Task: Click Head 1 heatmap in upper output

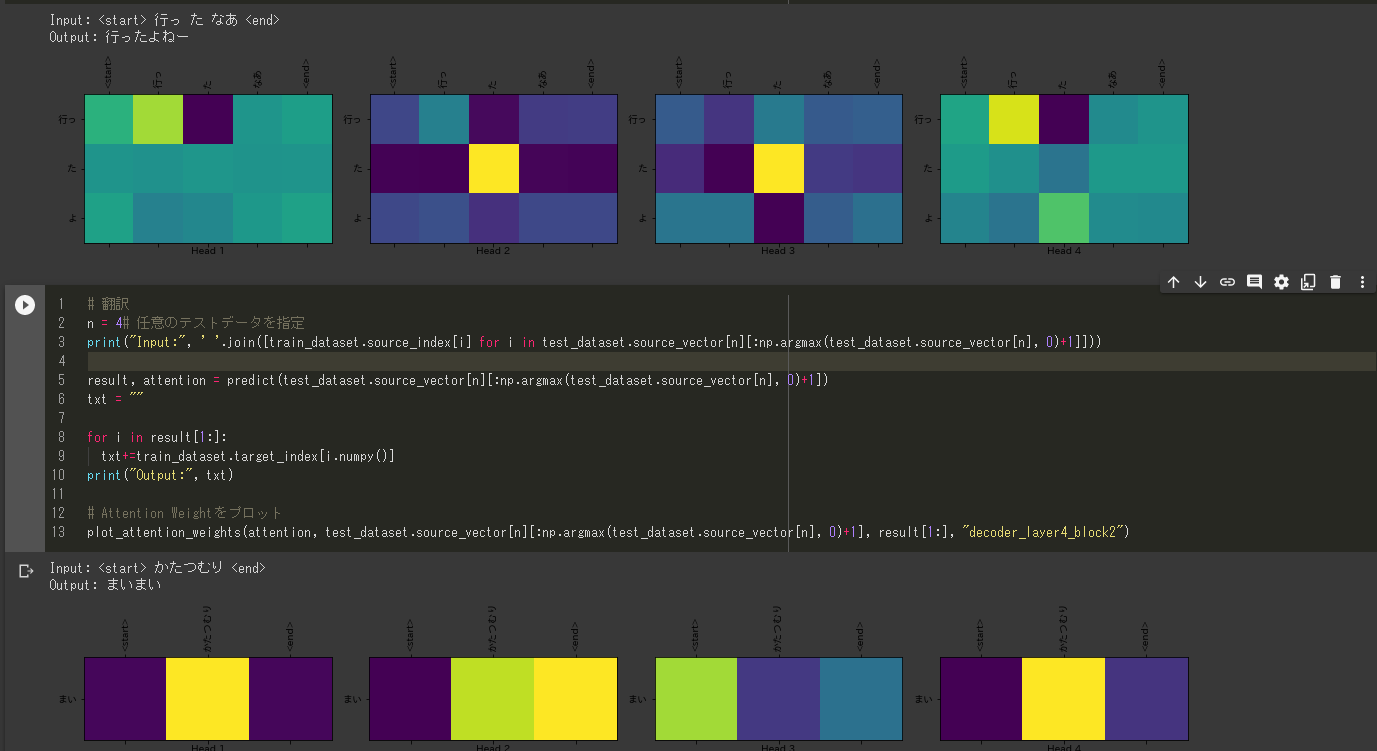Action: tap(208, 168)
